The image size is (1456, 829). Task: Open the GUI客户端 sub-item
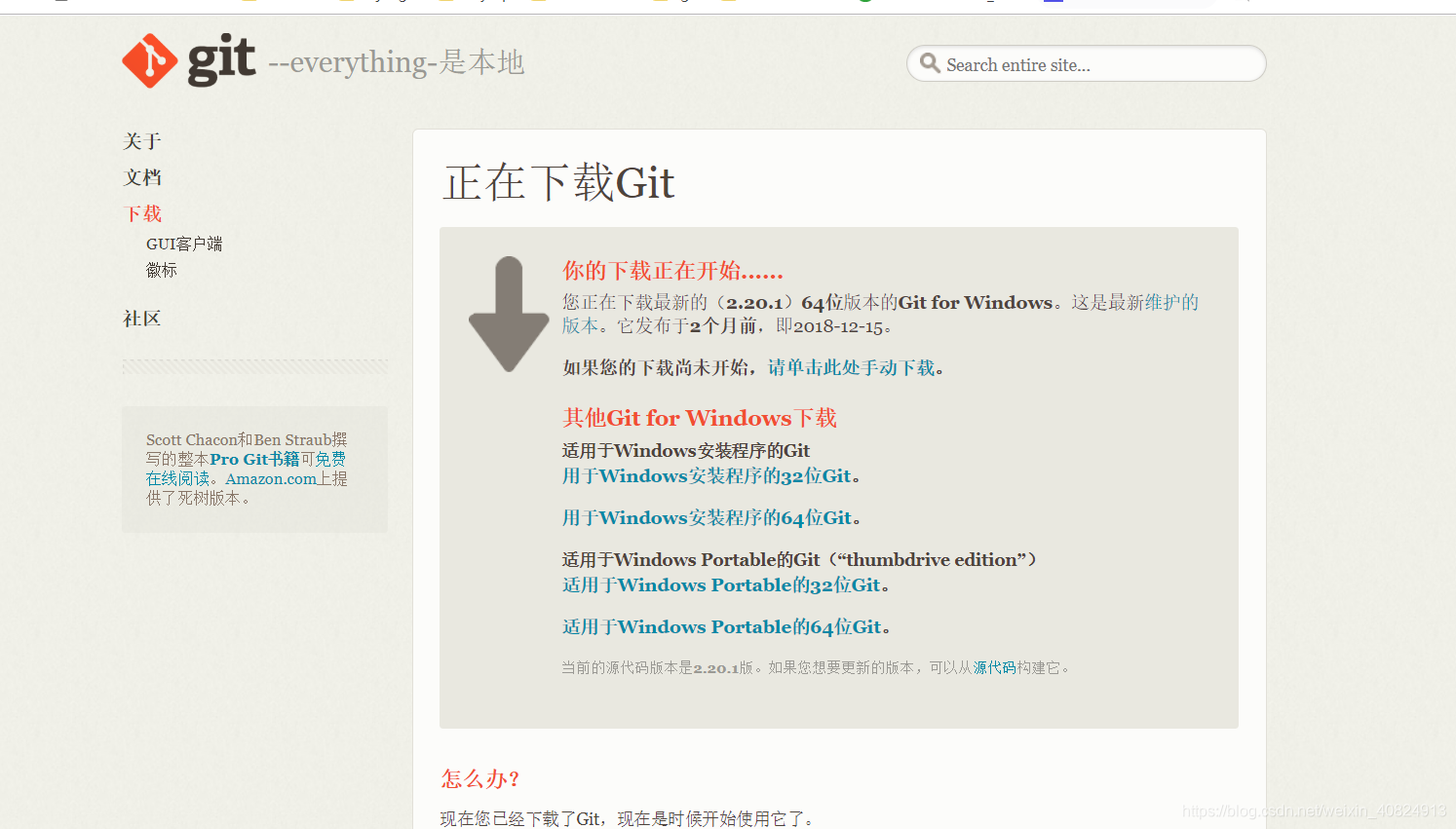point(184,244)
